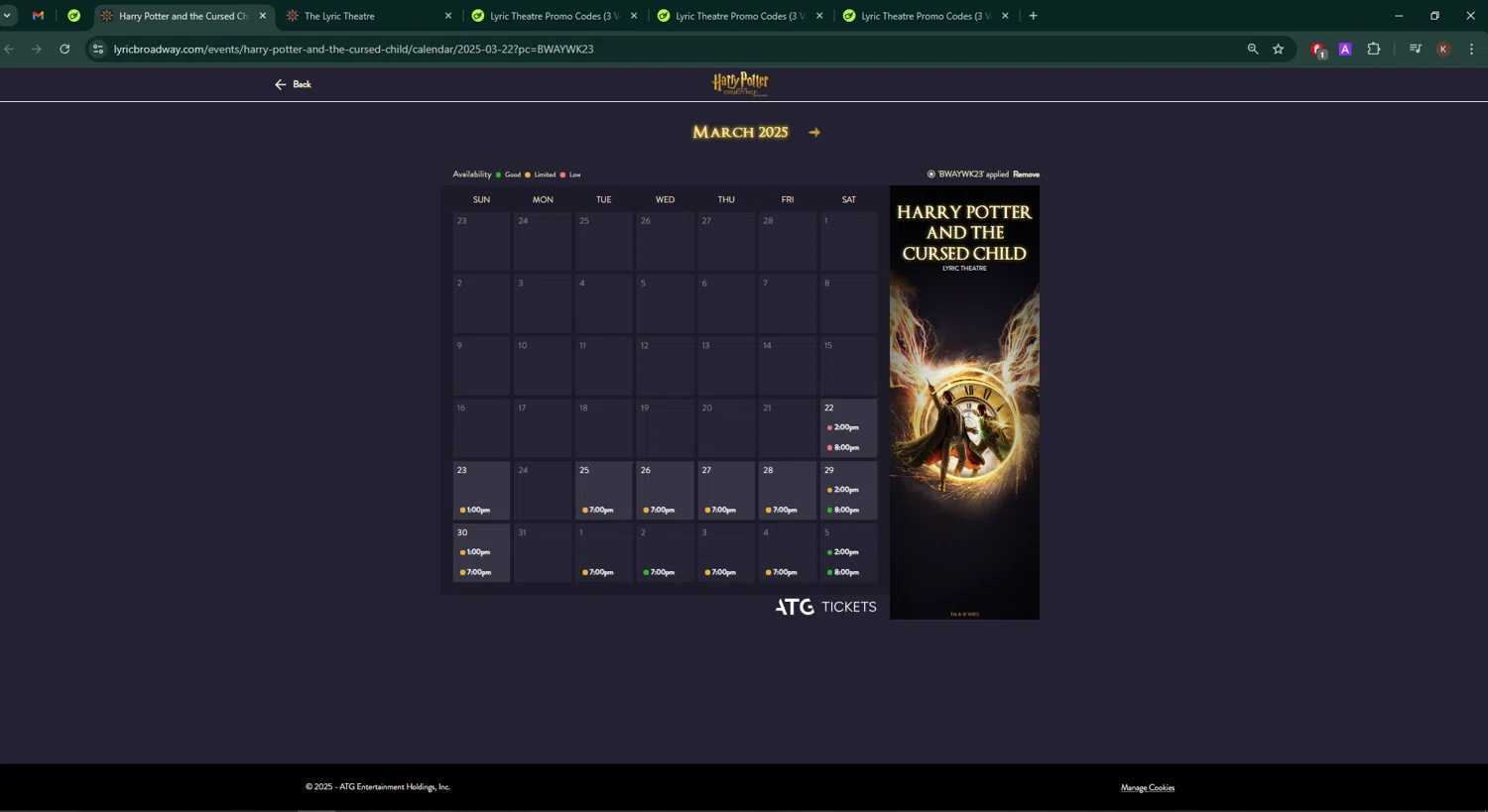This screenshot has height=812, width=1488.
Task: Click the March 24 calendar cell
Action: point(543,490)
